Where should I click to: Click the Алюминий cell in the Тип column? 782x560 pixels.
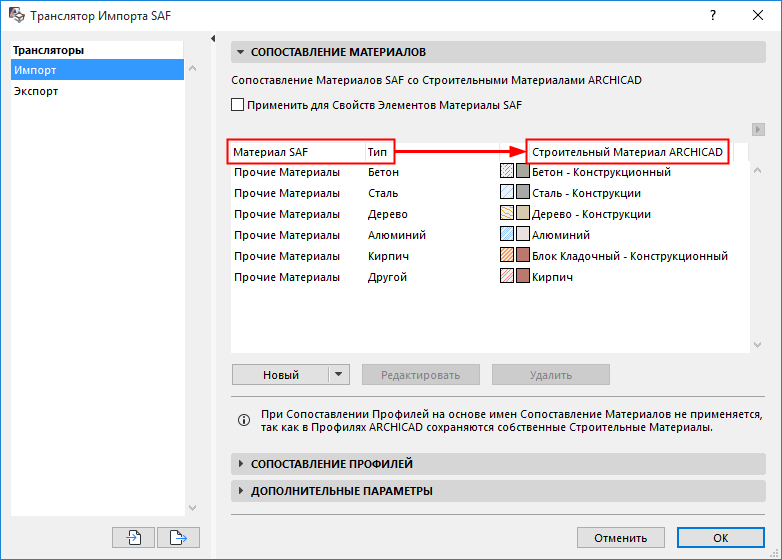(397, 235)
